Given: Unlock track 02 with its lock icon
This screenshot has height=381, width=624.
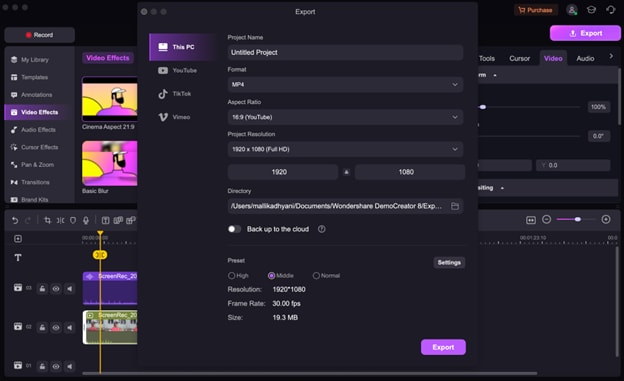Looking at the screenshot, I should click(42, 327).
